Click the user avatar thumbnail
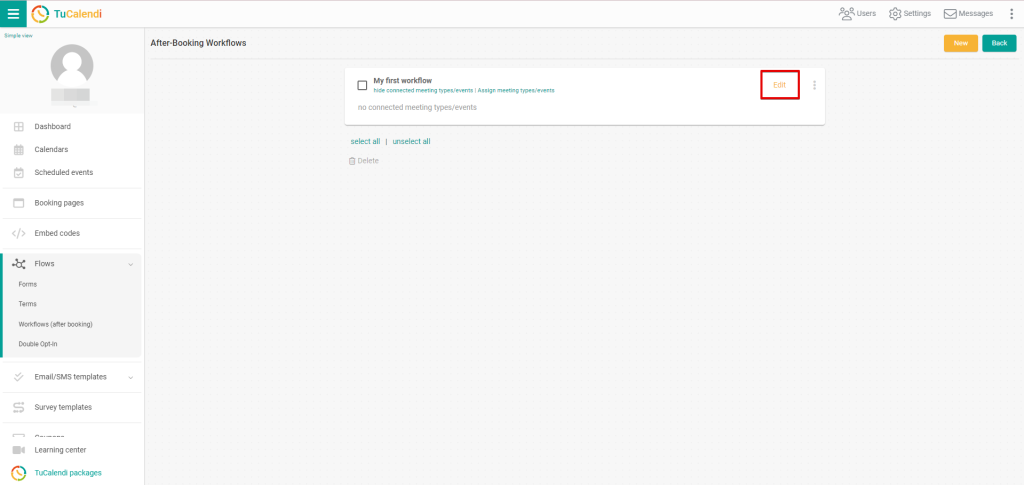The height and width of the screenshot is (485, 1024). (x=72, y=65)
